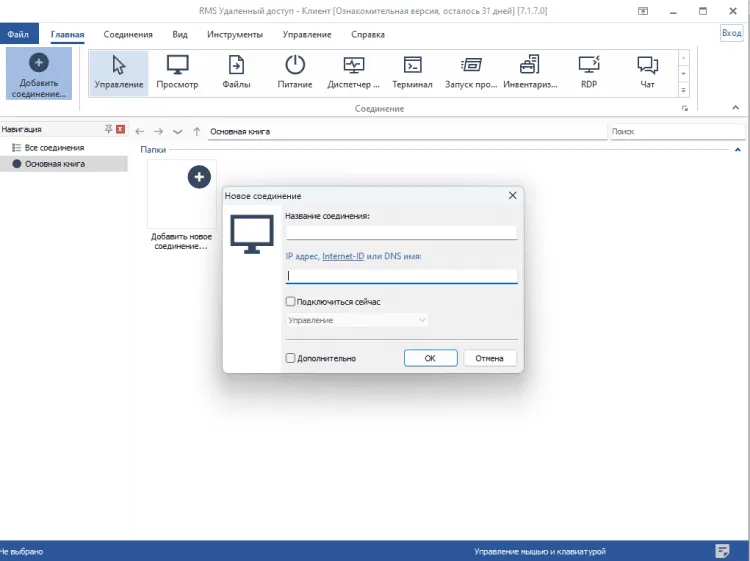This screenshot has width=750, height=561.
Task: Switch to the Соединения ribbon tab
Action: pyautogui.click(x=128, y=34)
